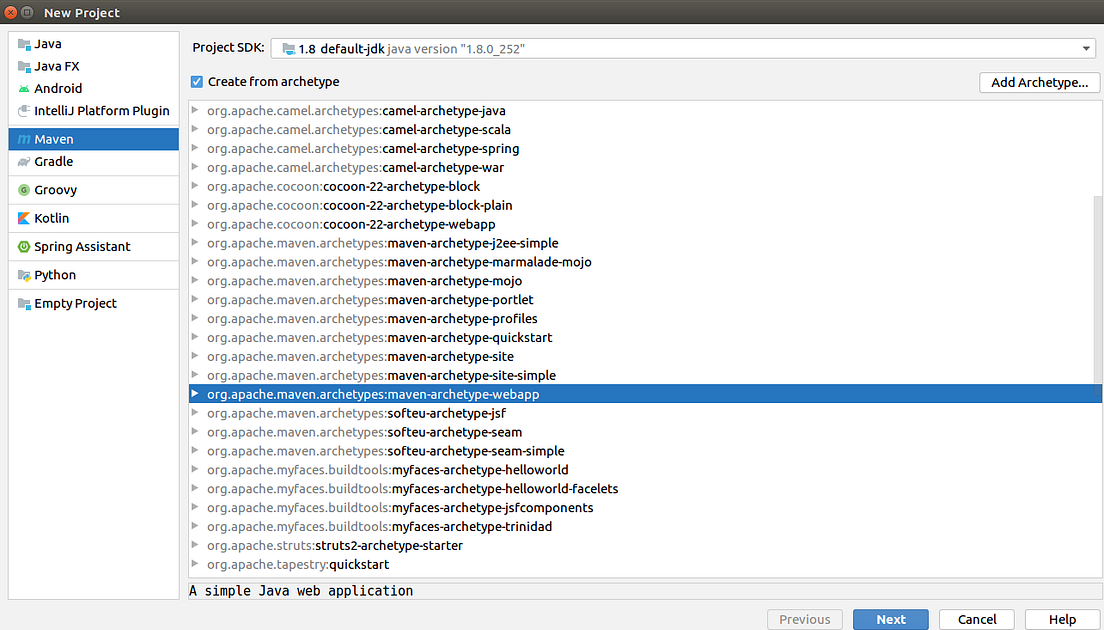This screenshot has height=630, width=1104.
Task: Click Next to proceed
Action: [890, 619]
